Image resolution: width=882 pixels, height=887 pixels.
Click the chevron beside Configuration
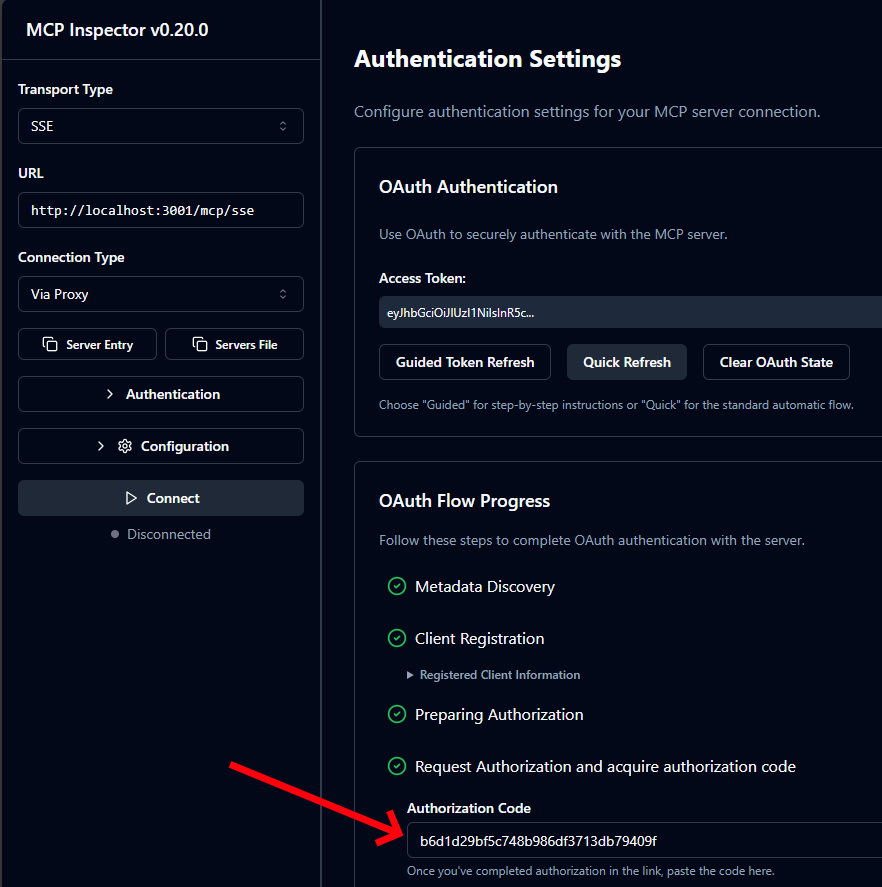[101, 446]
